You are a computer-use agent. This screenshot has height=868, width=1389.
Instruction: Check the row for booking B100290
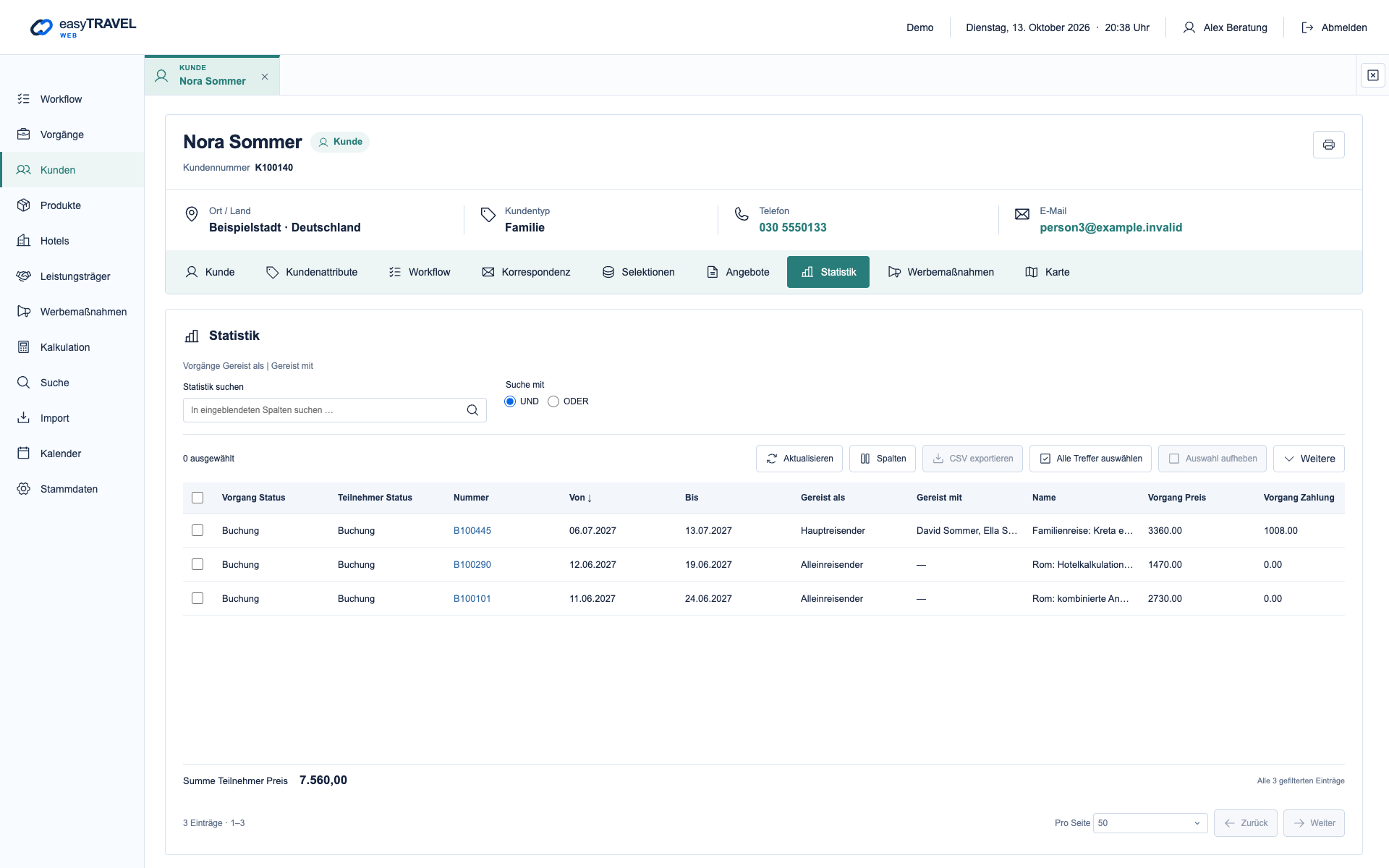(x=197, y=564)
